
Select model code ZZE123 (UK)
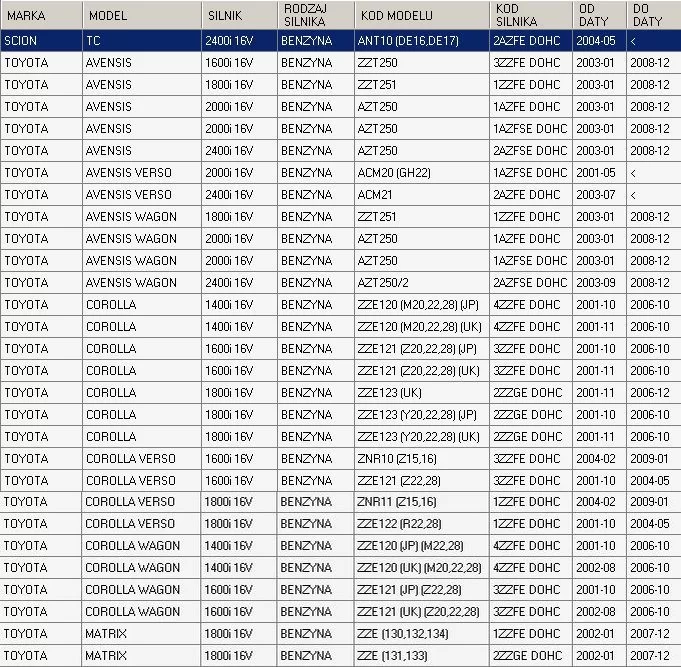point(422,393)
